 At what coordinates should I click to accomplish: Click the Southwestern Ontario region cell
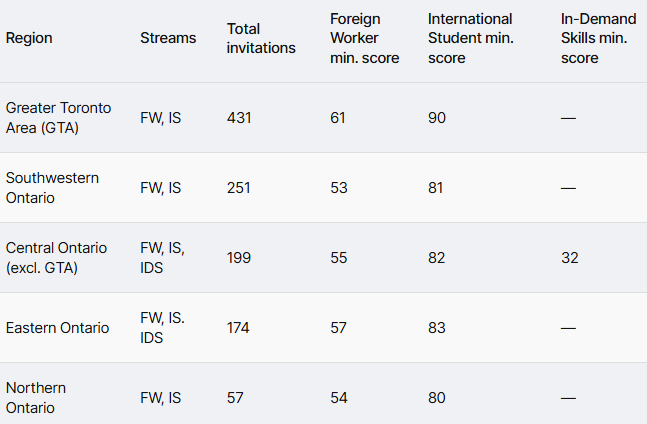click(53, 187)
